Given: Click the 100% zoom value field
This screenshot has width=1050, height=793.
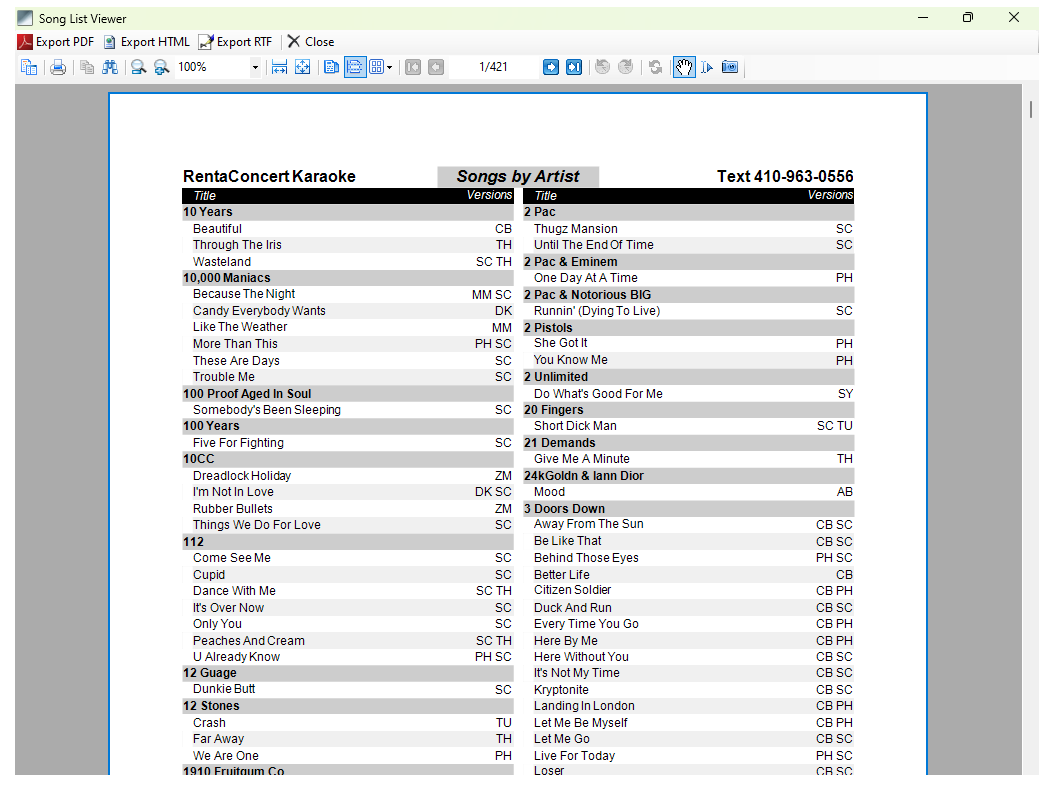Looking at the screenshot, I should [213, 67].
